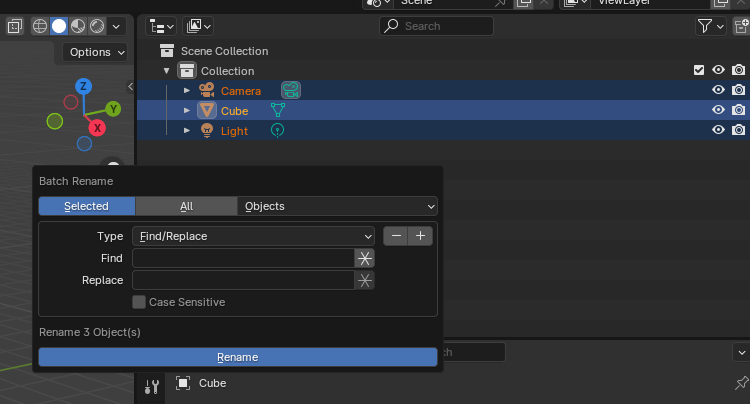Select Light in outliner
The height and width of the screenshot is (404, 750).
234,131
